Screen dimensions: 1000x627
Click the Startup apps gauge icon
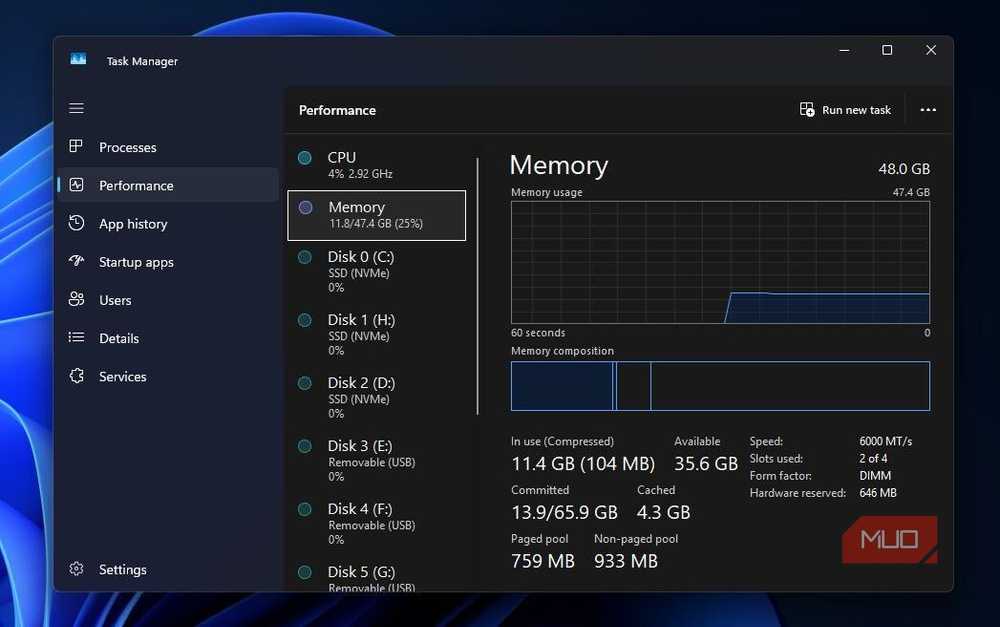(76, 261)
